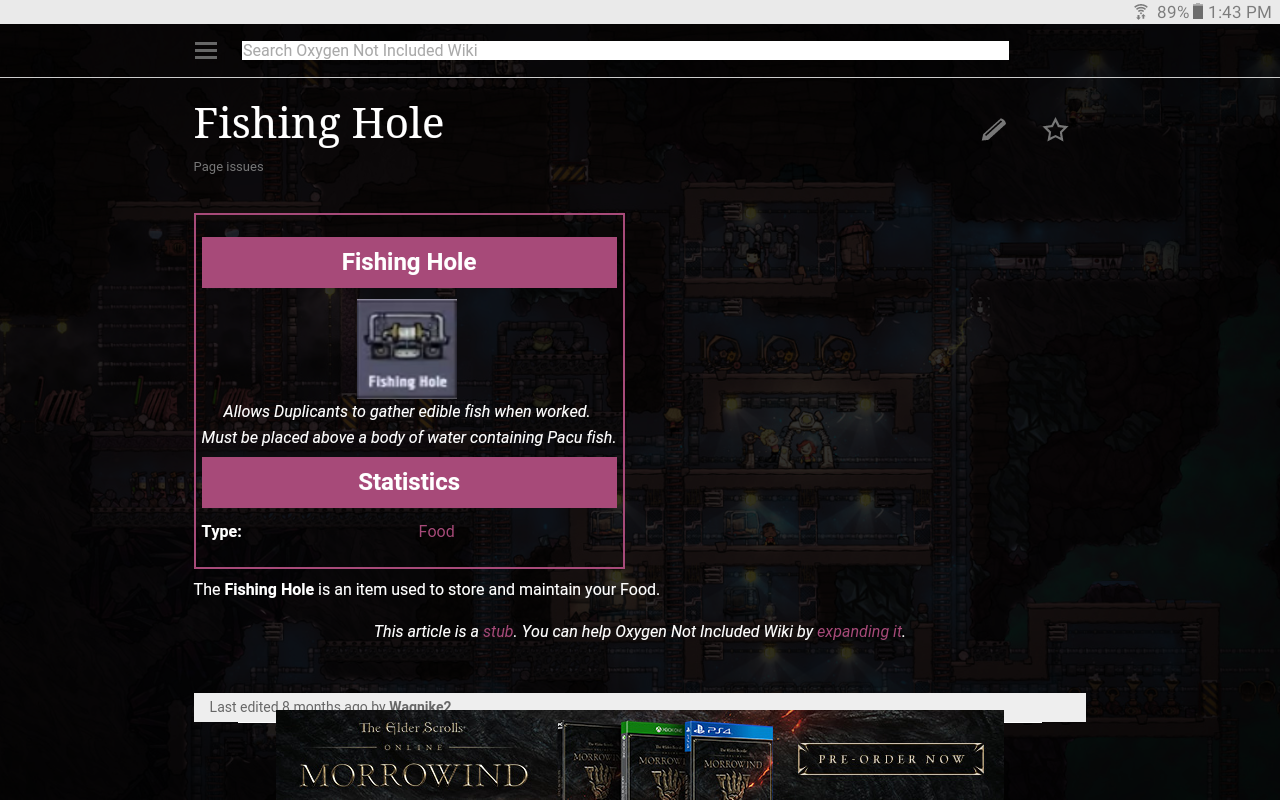Tap the battery status icon

coord(1198,12)
